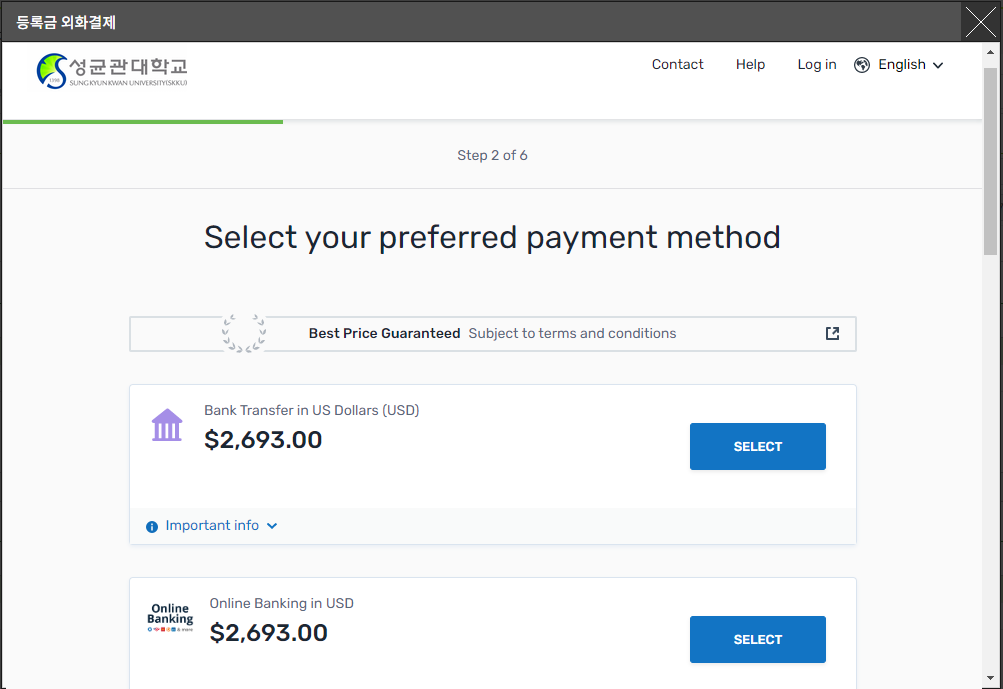Click the purple bank building icon
The width and height of the screenshot is (1003, 689).
(167, 425)
